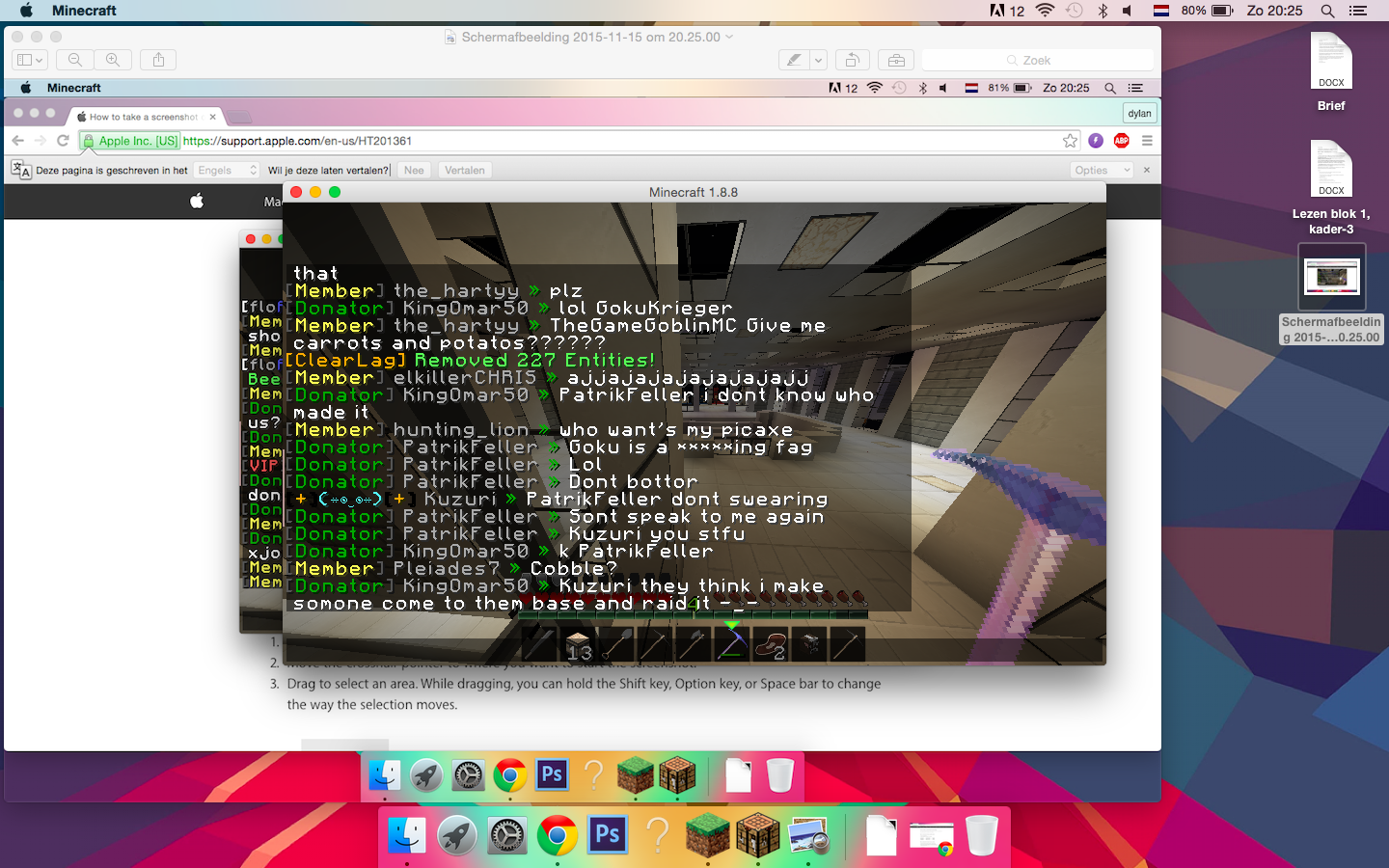Open Spotlight search in the top menu bar
This screenshot has width=1389, height=868.
(x=1327, y=11)
